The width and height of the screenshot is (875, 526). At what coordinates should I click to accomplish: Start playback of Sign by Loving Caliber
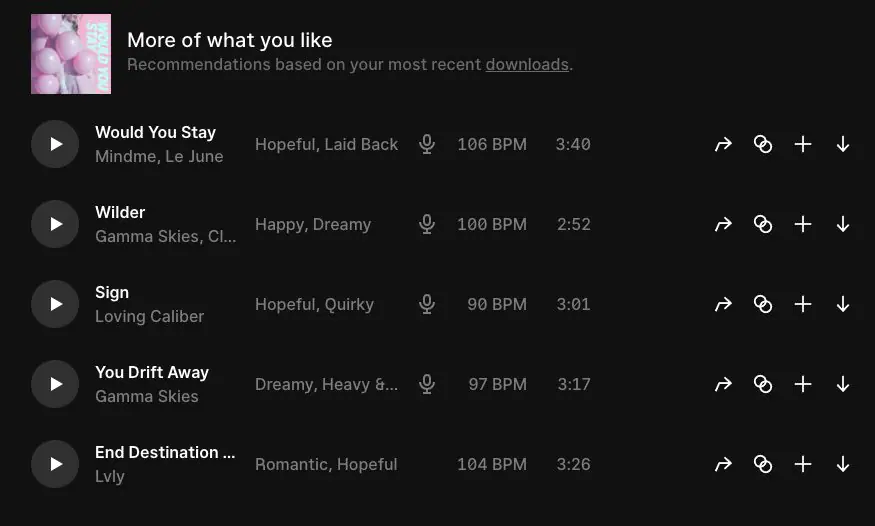tap(55, 304)
